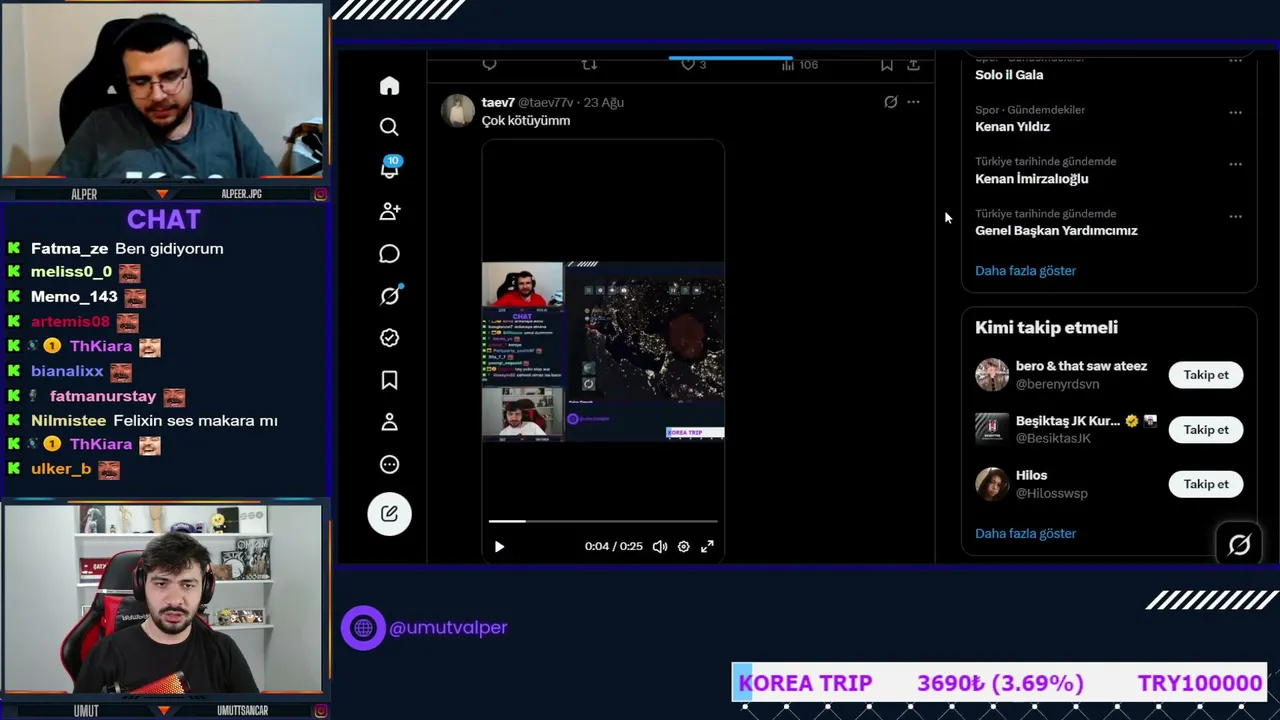Click the @umutvalper overlay text

pos(448,628)
